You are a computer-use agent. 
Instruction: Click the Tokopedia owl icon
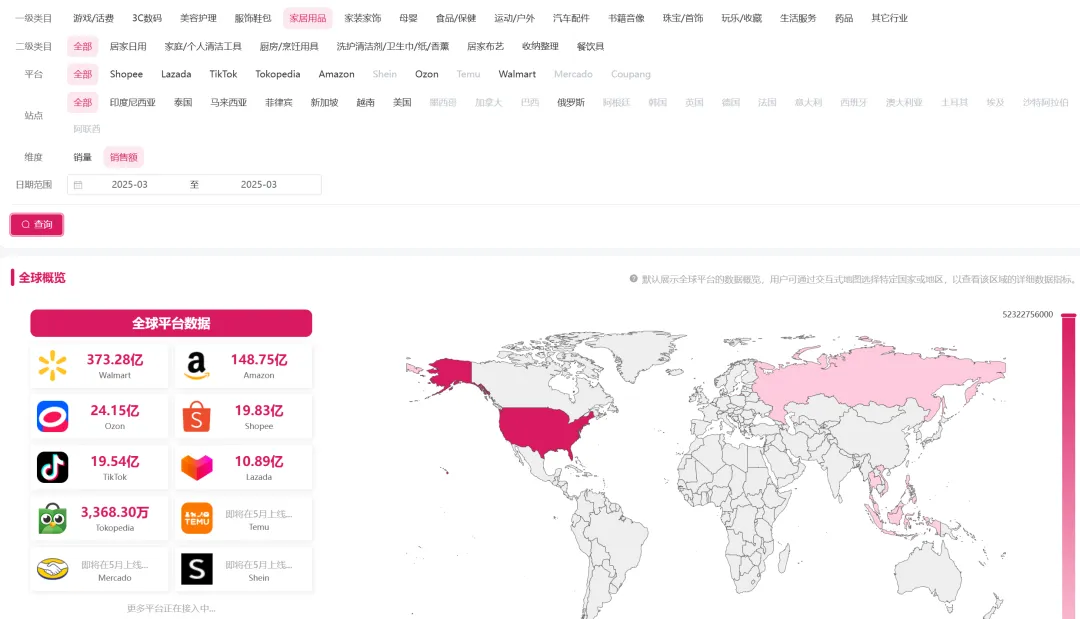coord(52,519)
